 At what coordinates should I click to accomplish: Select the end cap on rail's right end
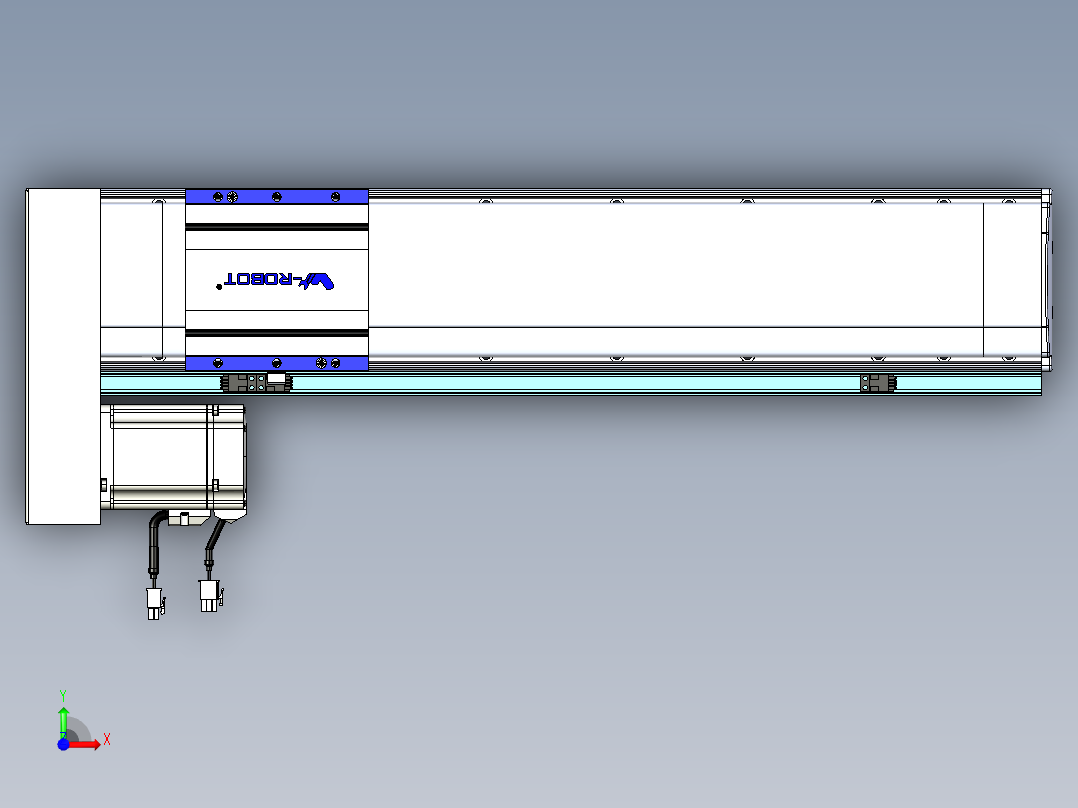[x=1046, y=280]
